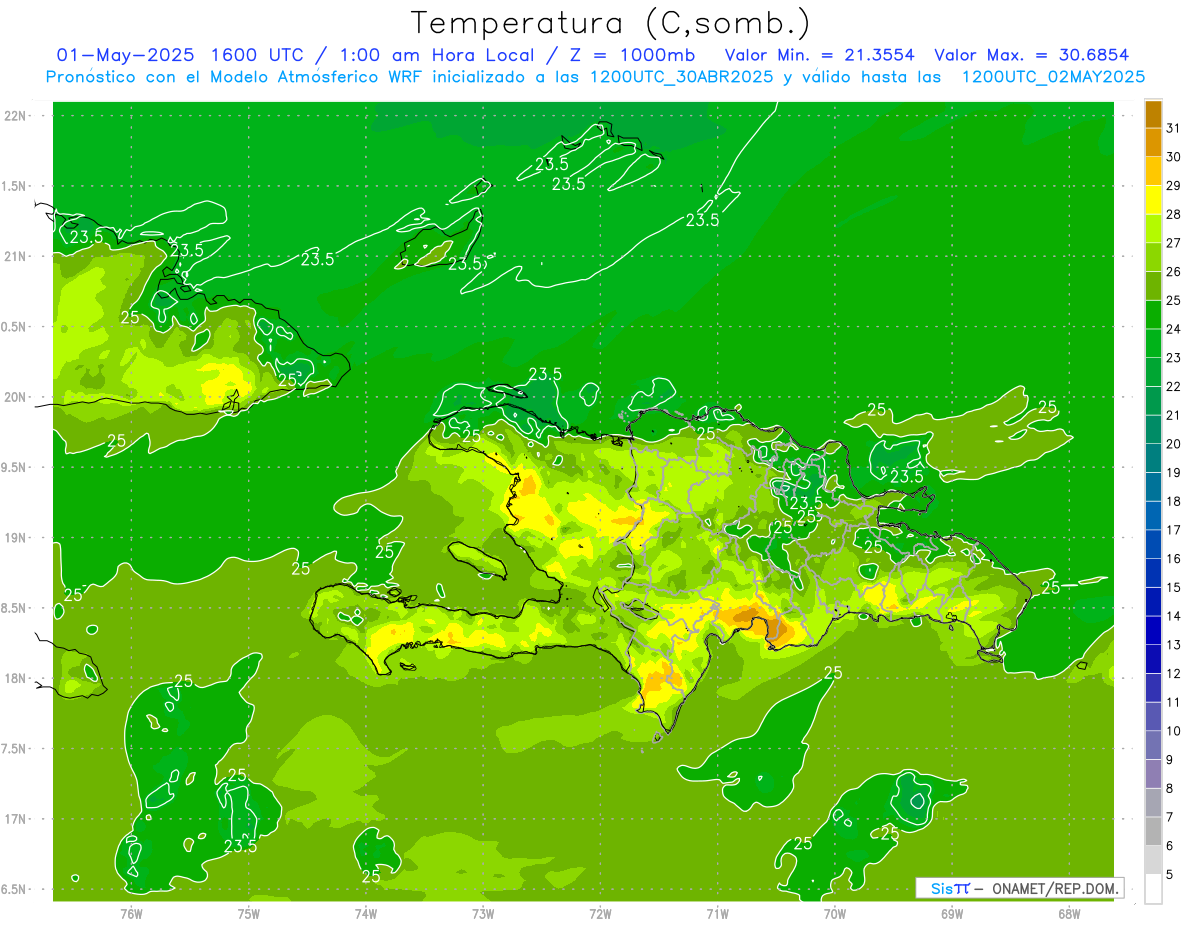
Task: Click the '72W' longitude axis label
Action: [x=600, y=913]
